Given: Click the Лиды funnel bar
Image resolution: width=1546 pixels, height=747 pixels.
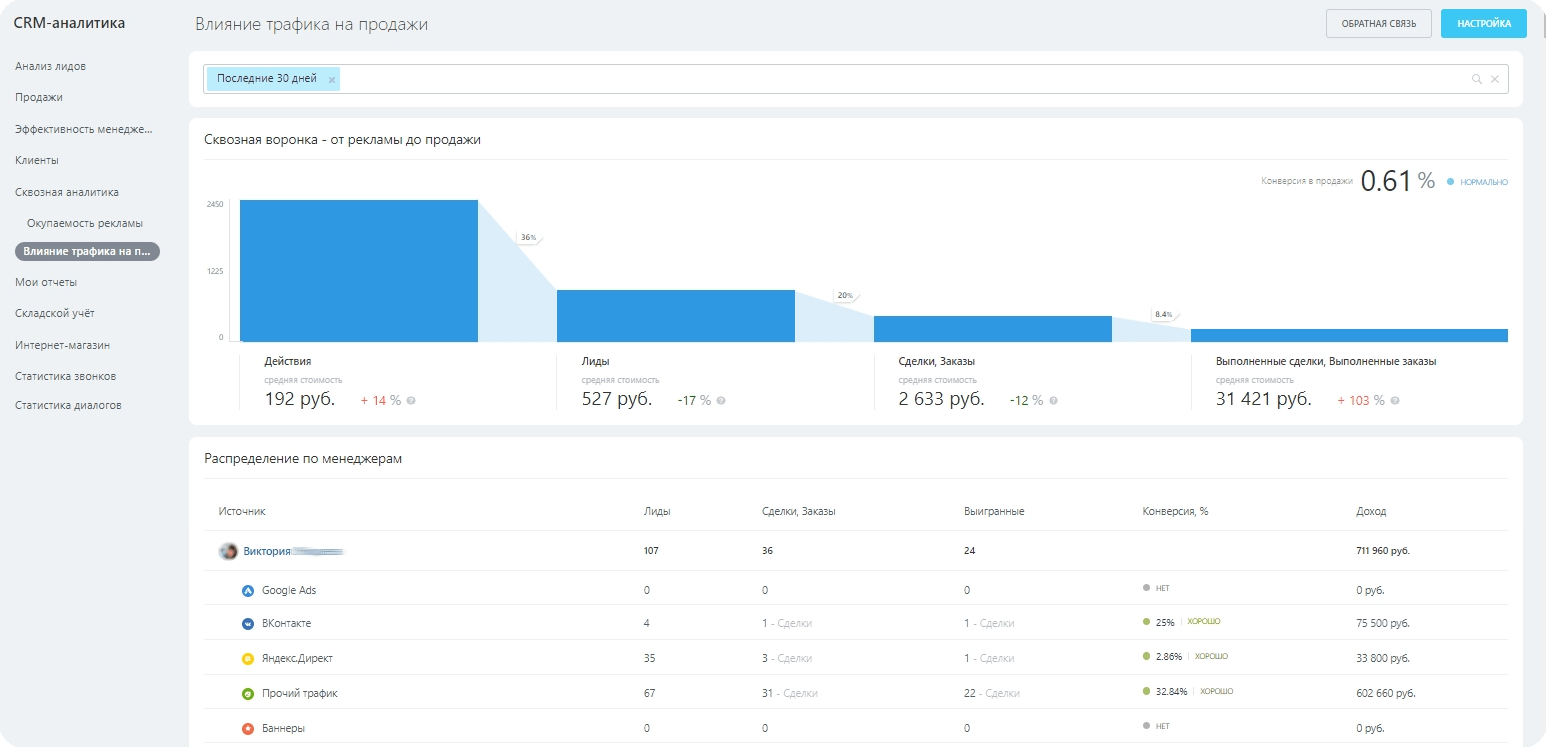Looking at the screenshot, I should click(676, 316).
